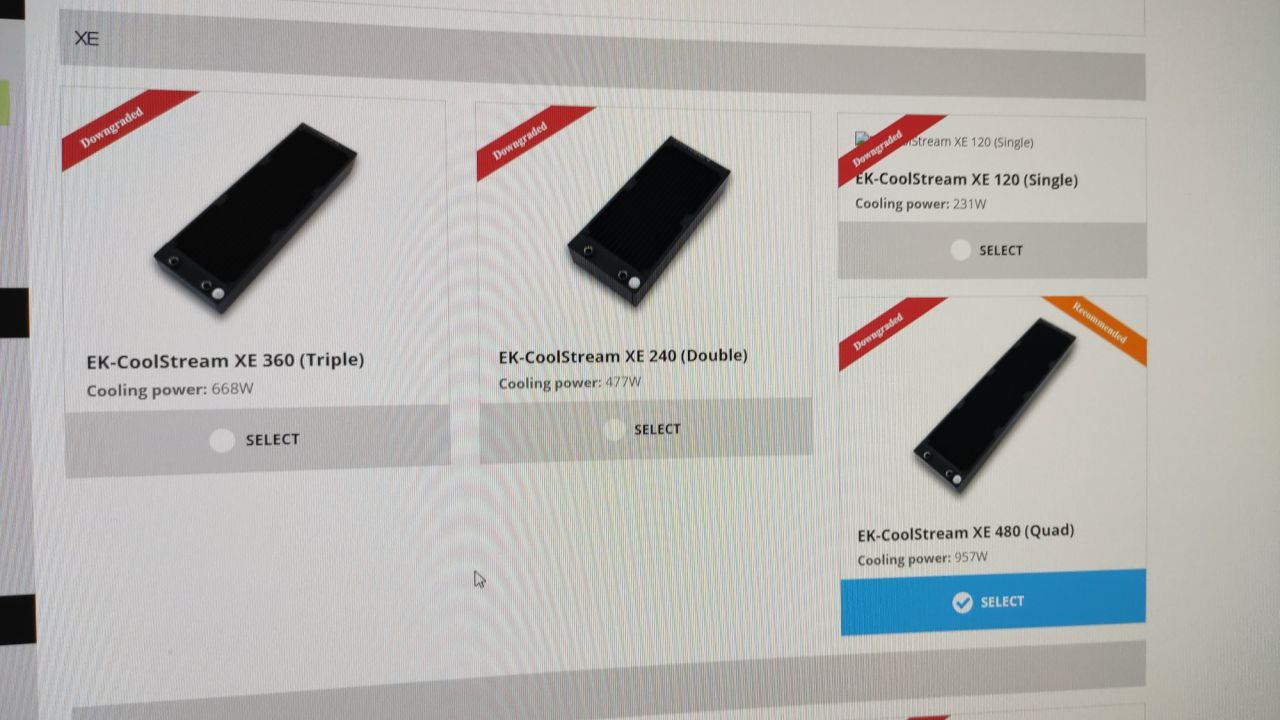
Task: Select the EK-CoolStream XE 120 radio circle
Action: point(960,250)
